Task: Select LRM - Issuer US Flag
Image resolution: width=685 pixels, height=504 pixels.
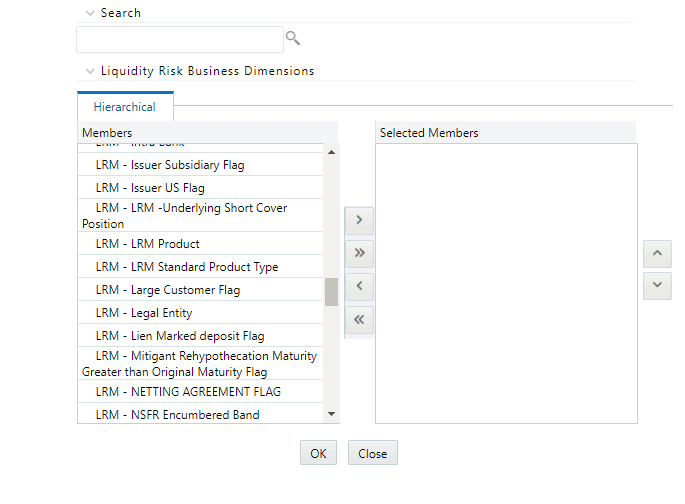Action: [x=200, y=187]
